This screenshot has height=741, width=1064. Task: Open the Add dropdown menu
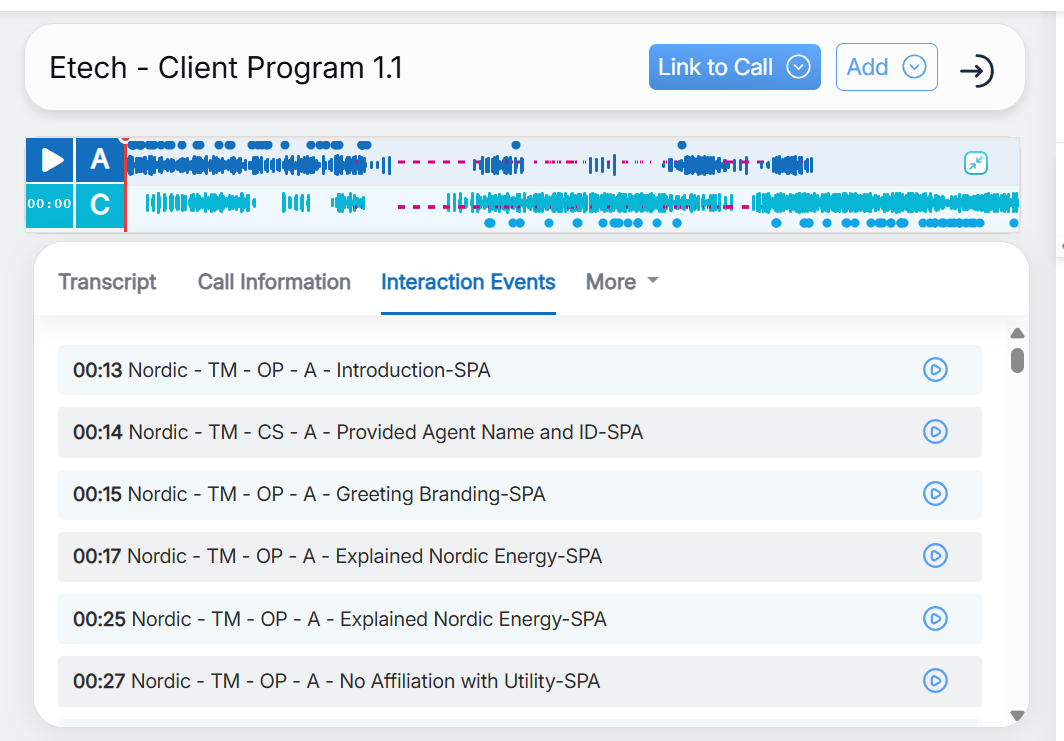click(x=886, y=67)
